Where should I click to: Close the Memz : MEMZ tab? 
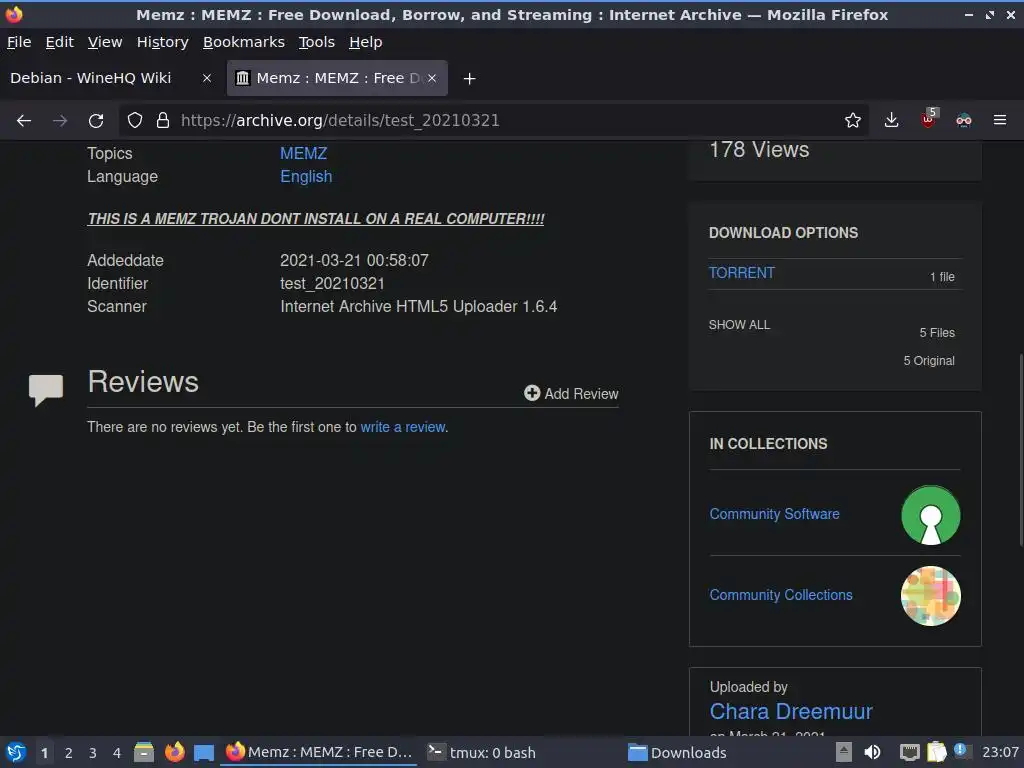[x=432, y=78]
